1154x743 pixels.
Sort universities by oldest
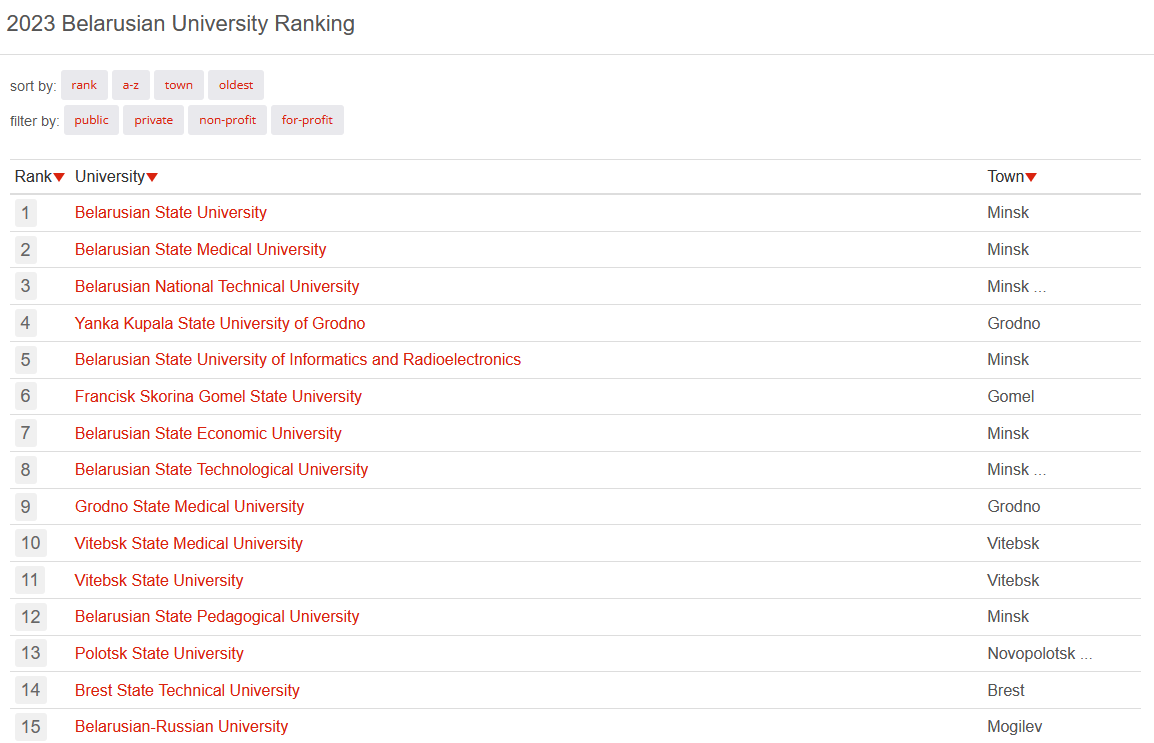point(236,85)
